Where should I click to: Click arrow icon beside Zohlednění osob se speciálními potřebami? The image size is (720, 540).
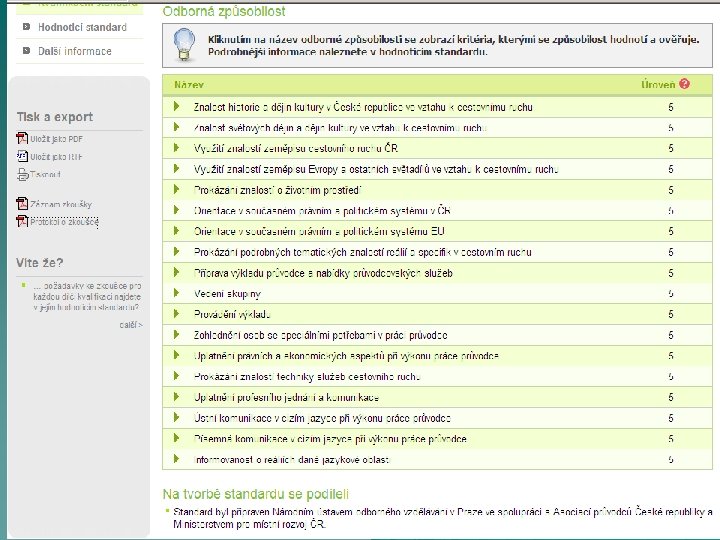[x=177, y=335]
